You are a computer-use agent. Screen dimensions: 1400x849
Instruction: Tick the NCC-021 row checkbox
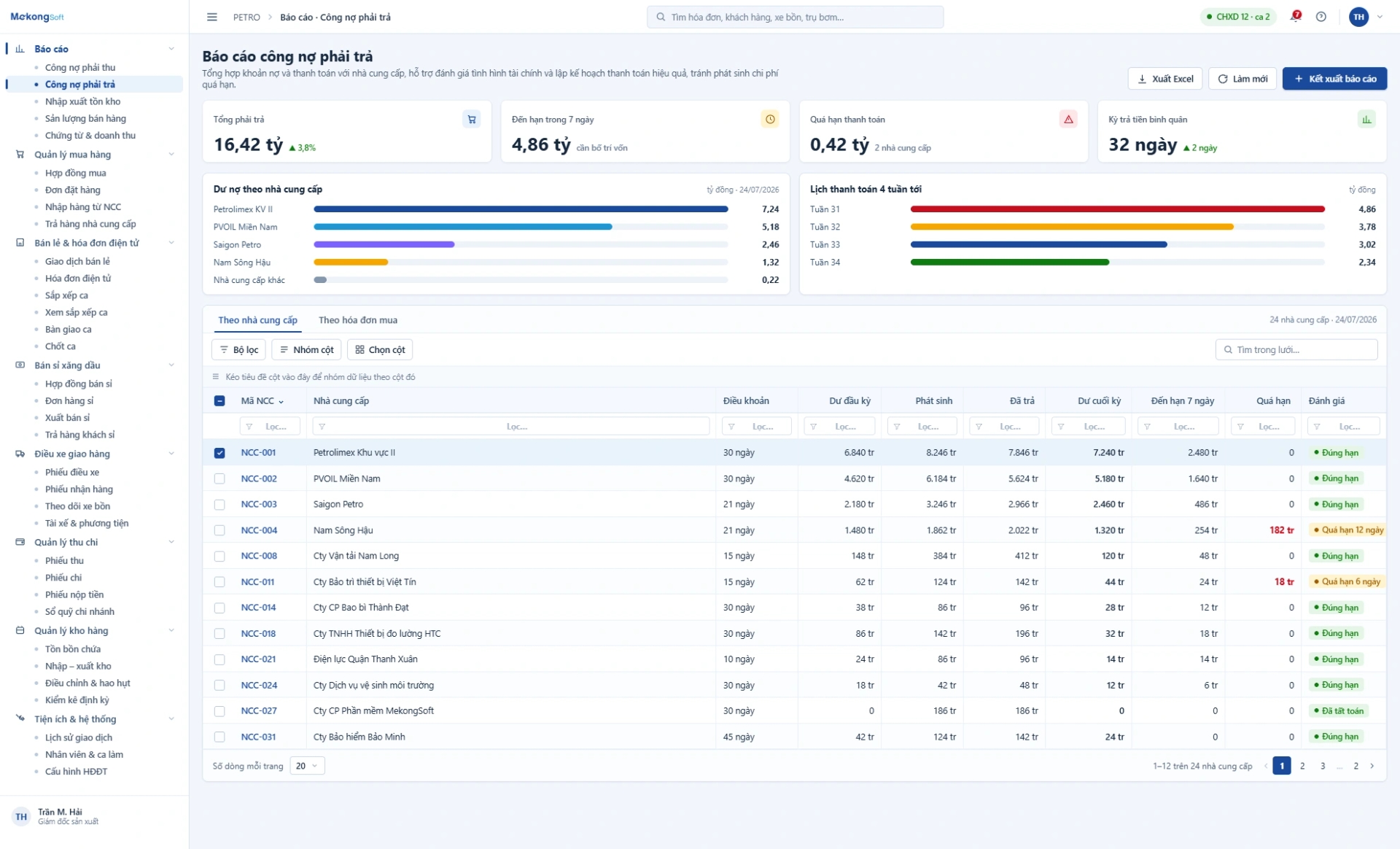tap(219, 659)
